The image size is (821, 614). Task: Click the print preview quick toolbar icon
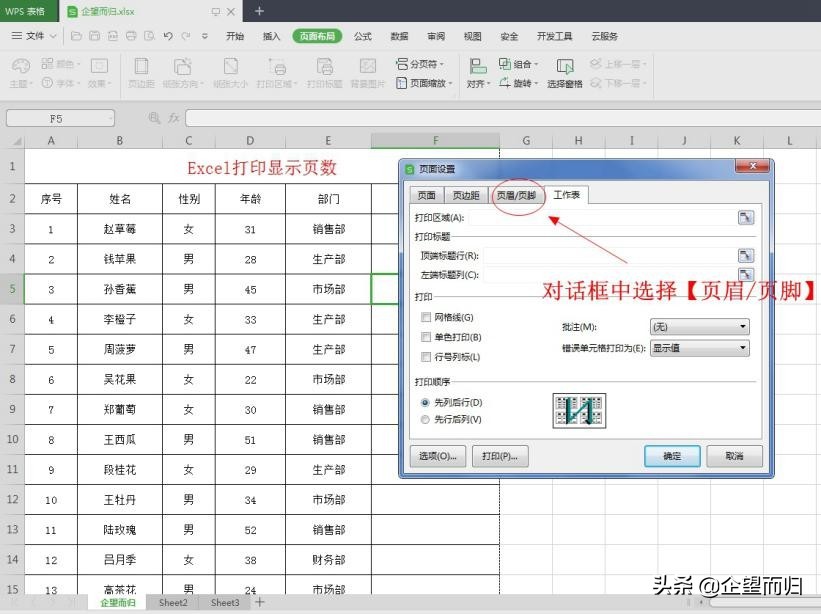click(150, 36)
